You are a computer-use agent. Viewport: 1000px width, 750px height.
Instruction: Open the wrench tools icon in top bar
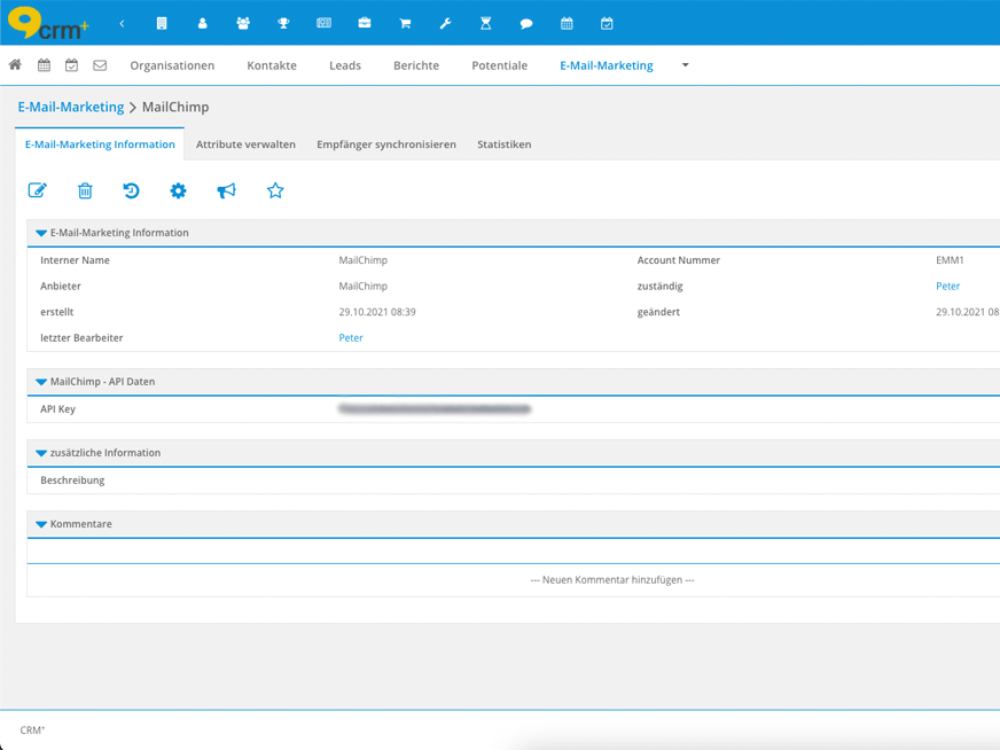445,23
